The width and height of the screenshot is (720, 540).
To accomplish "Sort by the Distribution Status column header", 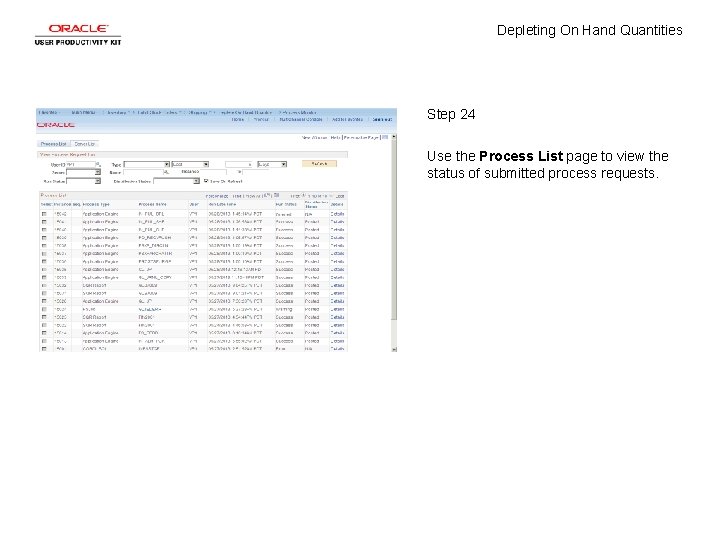I will 316,204.
